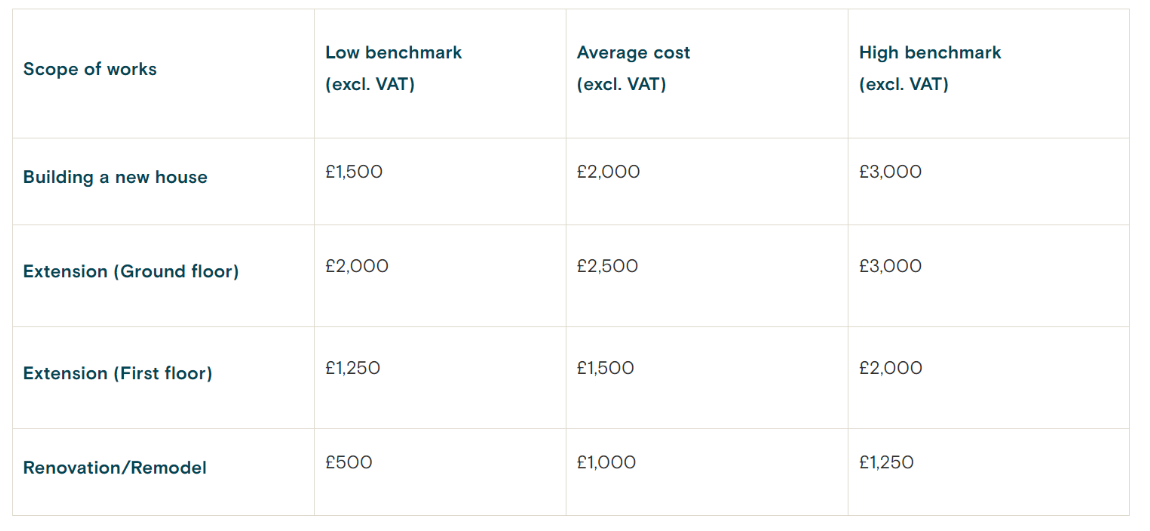Viewport: 1150px width, 531px height.
Task: Click the Scope of works header
Action: (x=89, y=69)
